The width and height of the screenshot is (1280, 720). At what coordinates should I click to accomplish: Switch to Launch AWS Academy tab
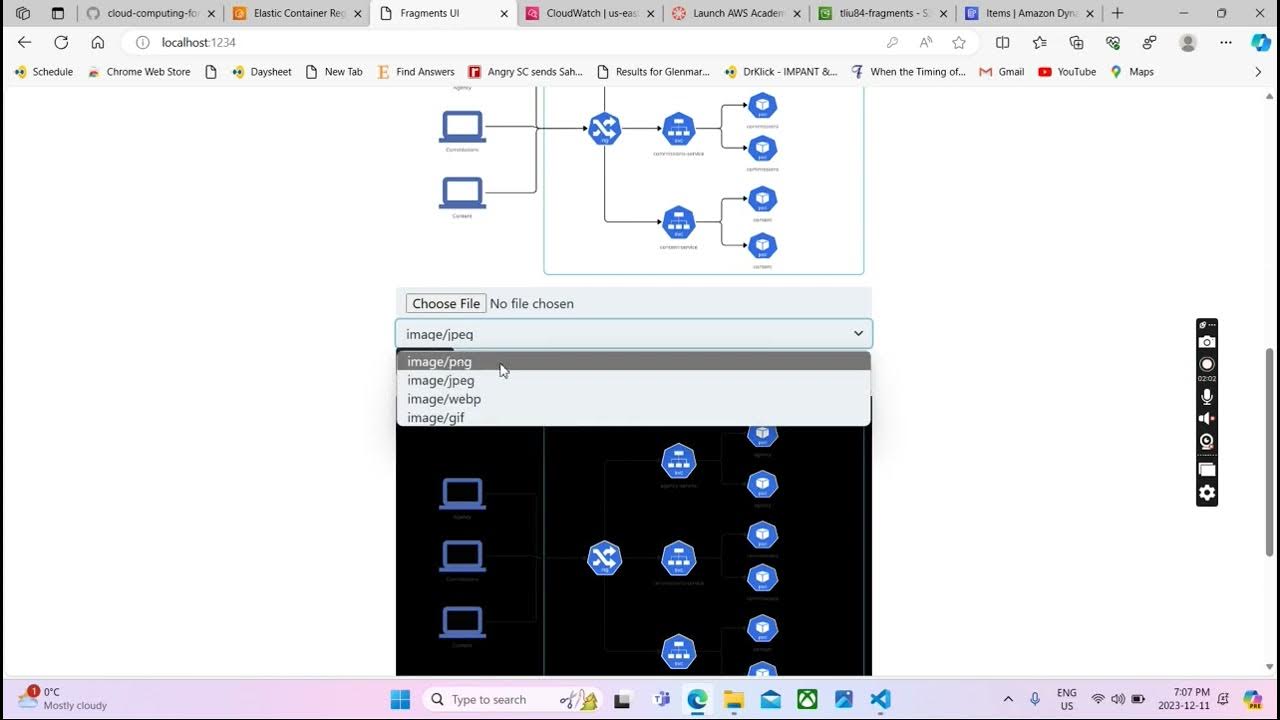click(737, 13)
